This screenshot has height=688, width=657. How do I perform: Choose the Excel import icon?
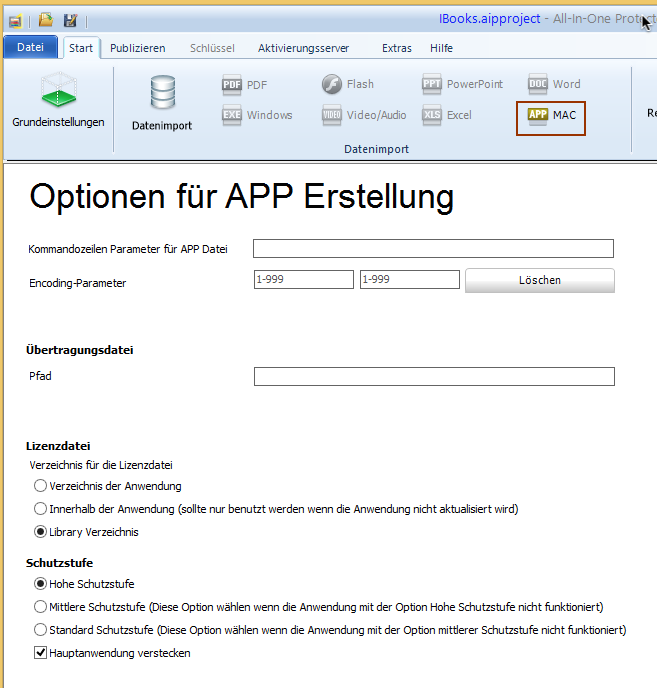pos(432,115)
